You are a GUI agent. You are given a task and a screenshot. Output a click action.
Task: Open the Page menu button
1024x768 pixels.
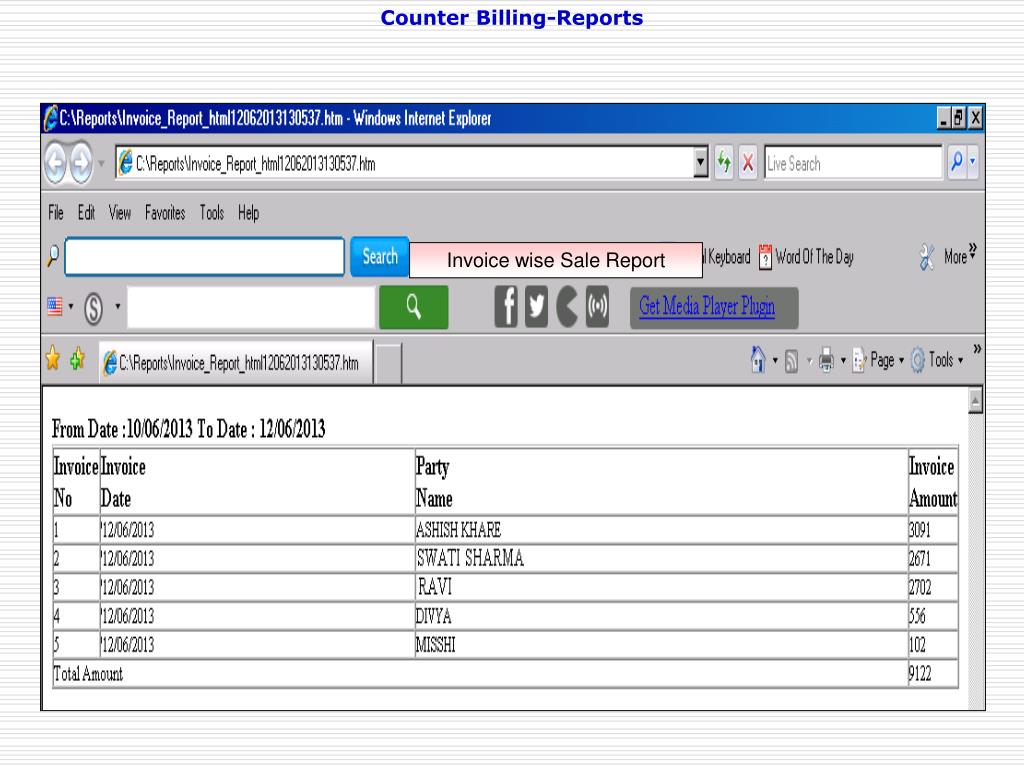click(x=878, y=360)
